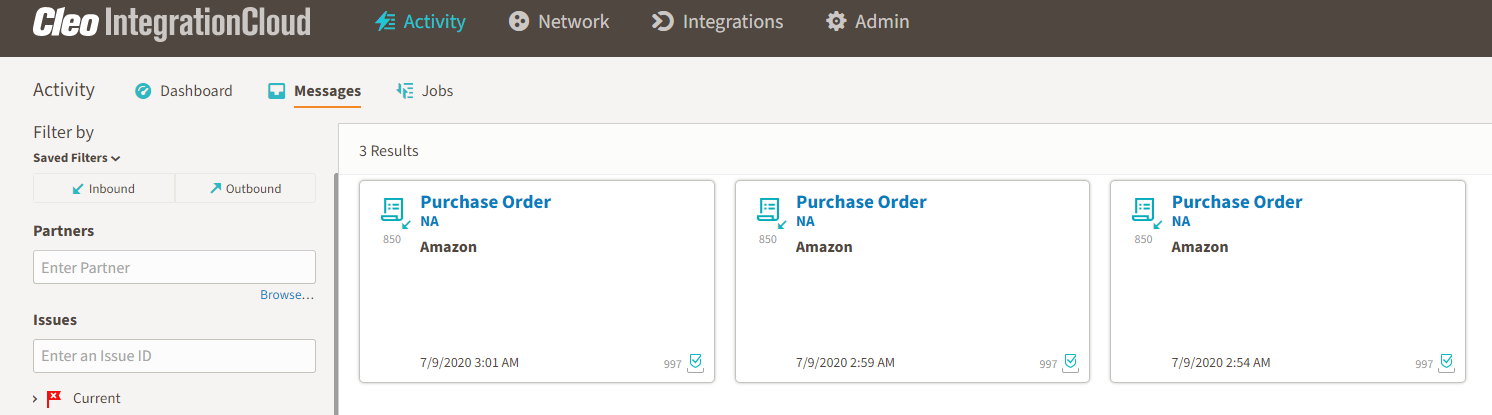Screen dimensions: 1492x415
Task: Expand the Current issues tree item
Action: pos(36,399)
